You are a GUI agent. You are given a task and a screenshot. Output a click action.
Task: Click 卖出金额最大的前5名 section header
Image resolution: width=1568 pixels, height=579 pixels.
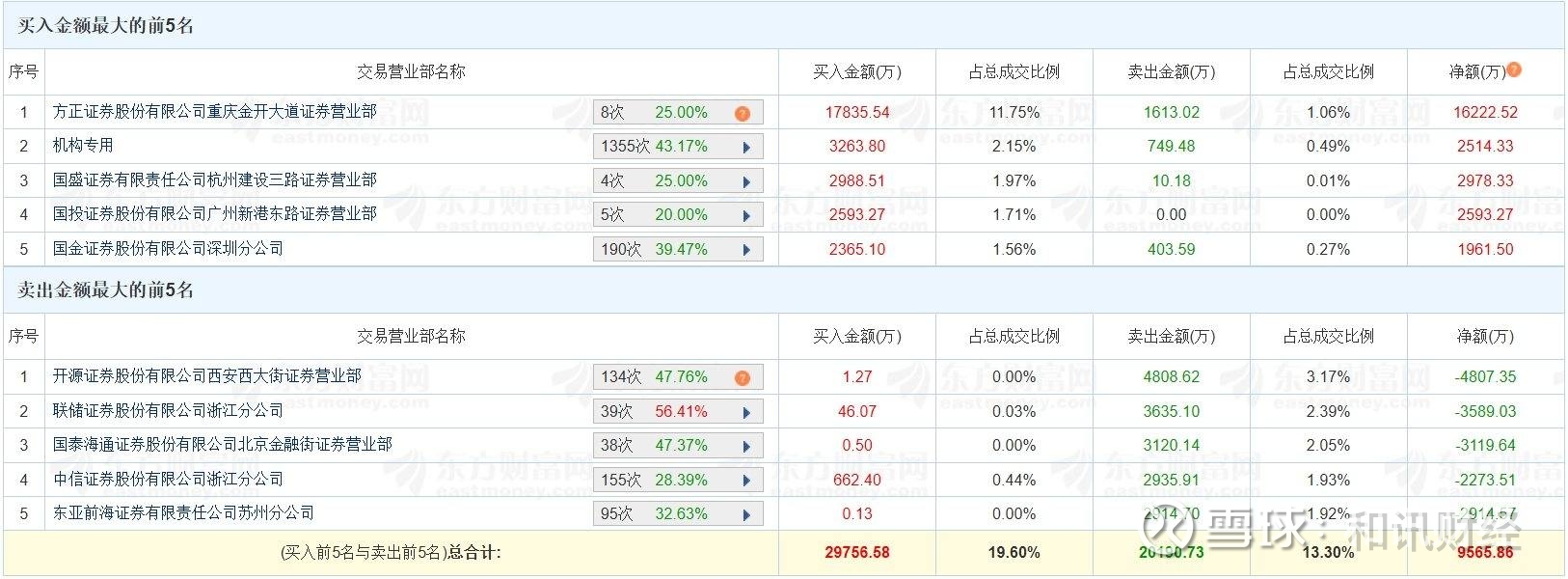coord(106,290)
